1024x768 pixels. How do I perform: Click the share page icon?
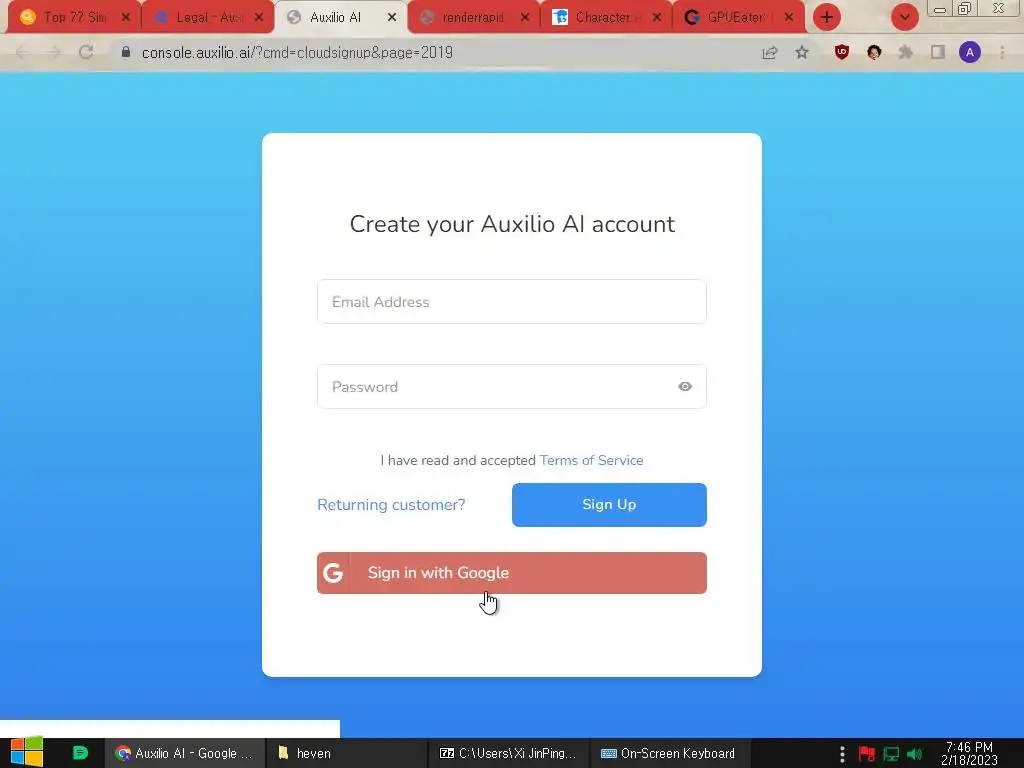[x=770, y=52]
